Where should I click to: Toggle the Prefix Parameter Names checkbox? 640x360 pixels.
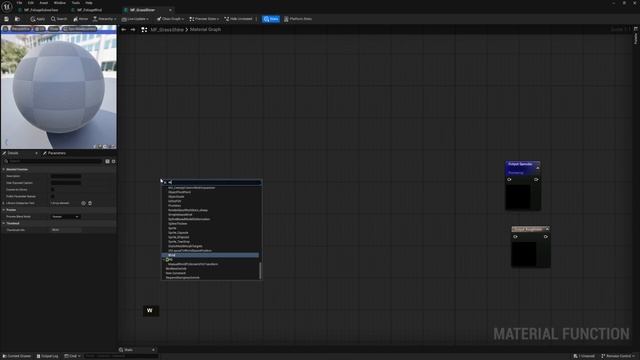(52, 196)
